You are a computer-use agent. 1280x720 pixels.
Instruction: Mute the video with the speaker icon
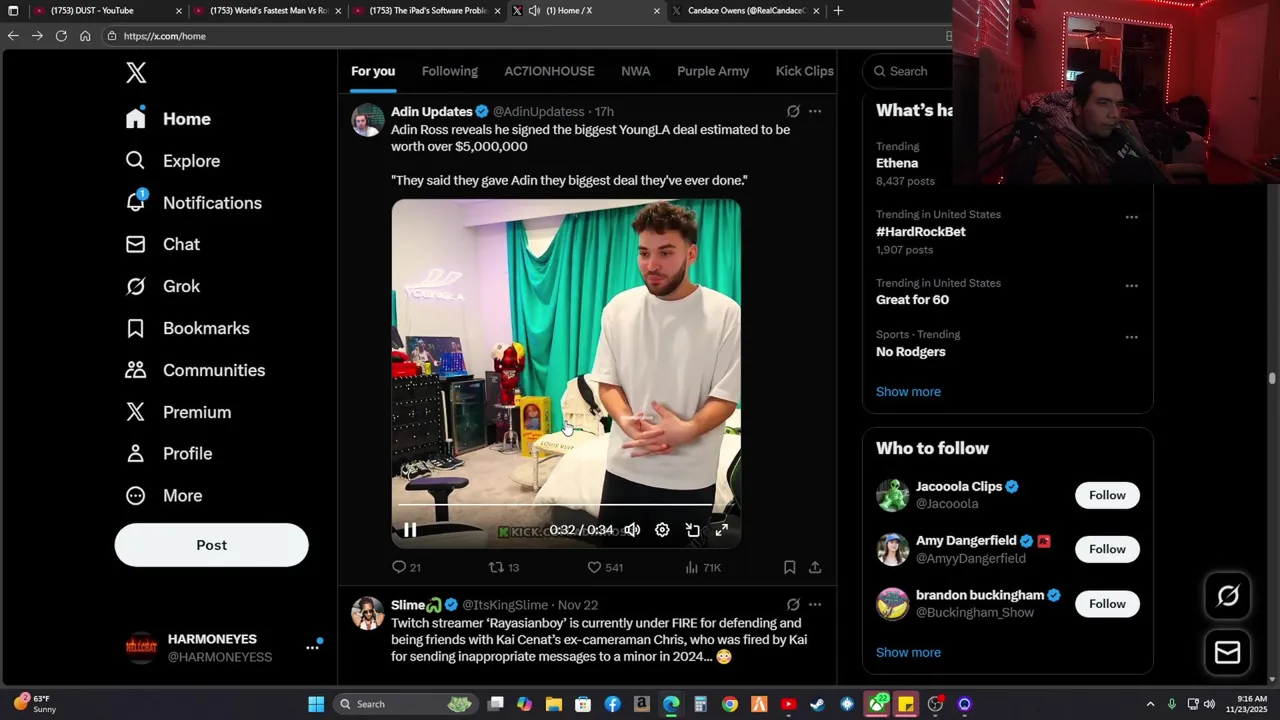632,530
